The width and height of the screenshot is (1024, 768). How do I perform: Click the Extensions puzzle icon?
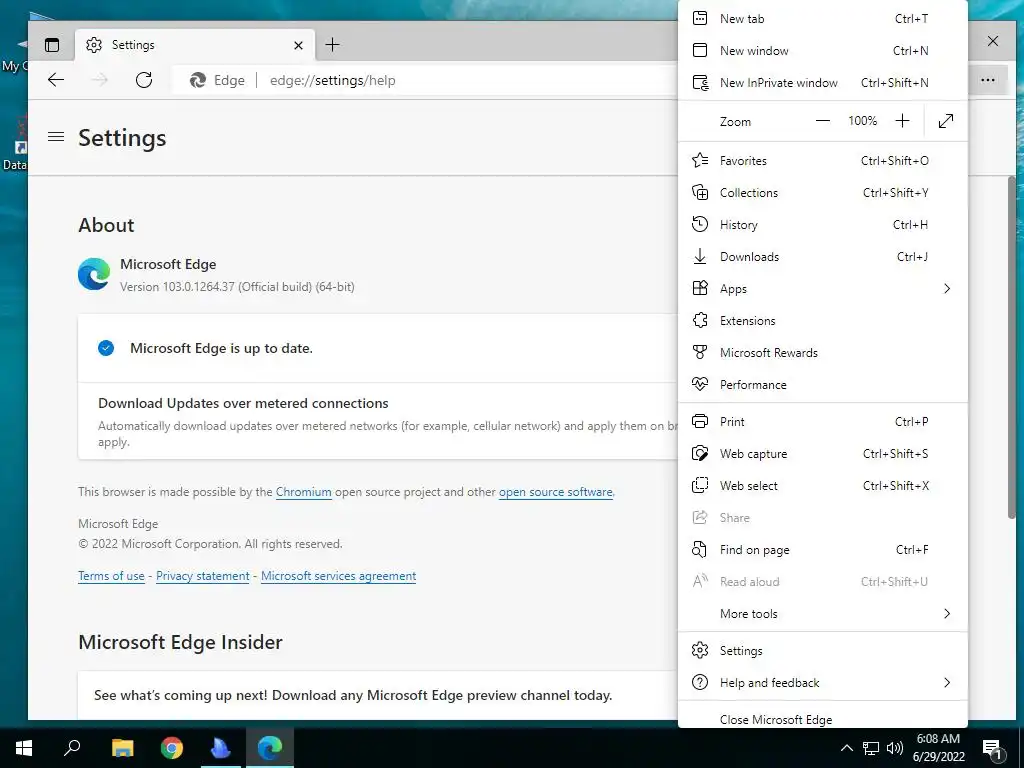(700, 320)
